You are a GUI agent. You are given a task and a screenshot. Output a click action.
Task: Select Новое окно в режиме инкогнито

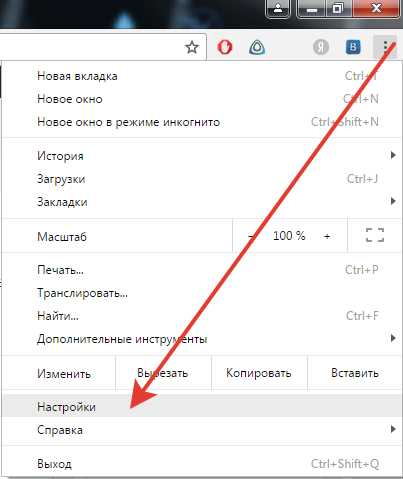coord(201,122)
